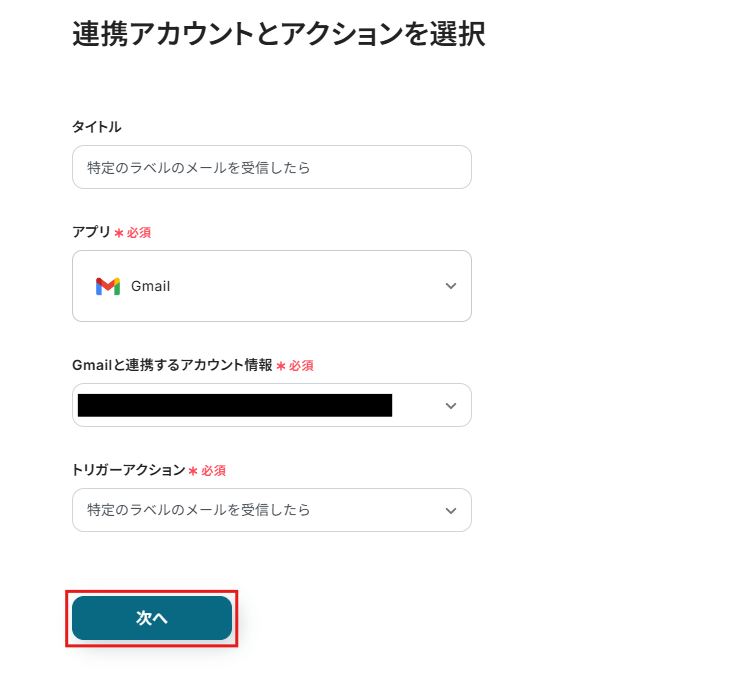Click the red asterisk next to トリガーアクション
The height and width of the screenshot is (673, 736).
193,471
